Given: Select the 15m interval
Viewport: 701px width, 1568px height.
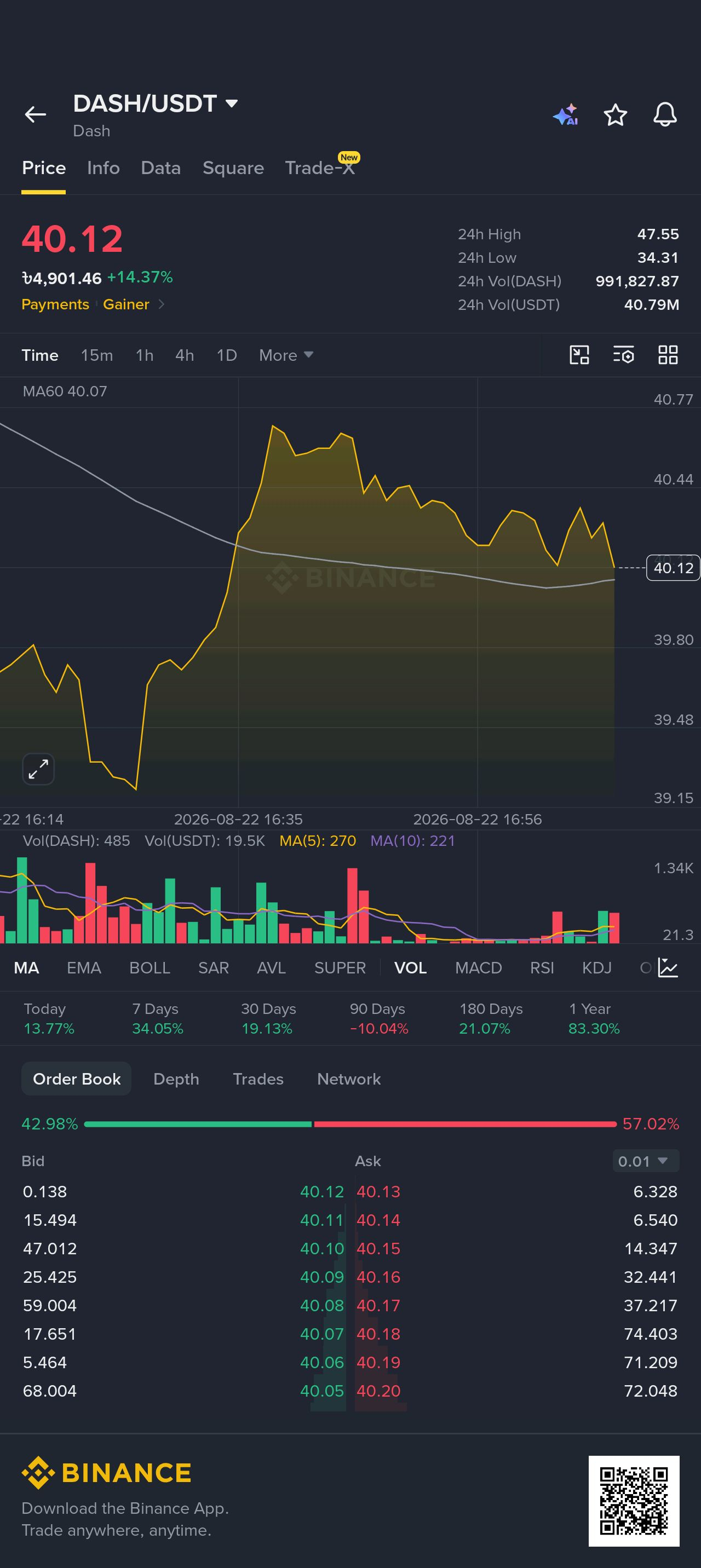Looking at the screenshot, I should 97,355.
